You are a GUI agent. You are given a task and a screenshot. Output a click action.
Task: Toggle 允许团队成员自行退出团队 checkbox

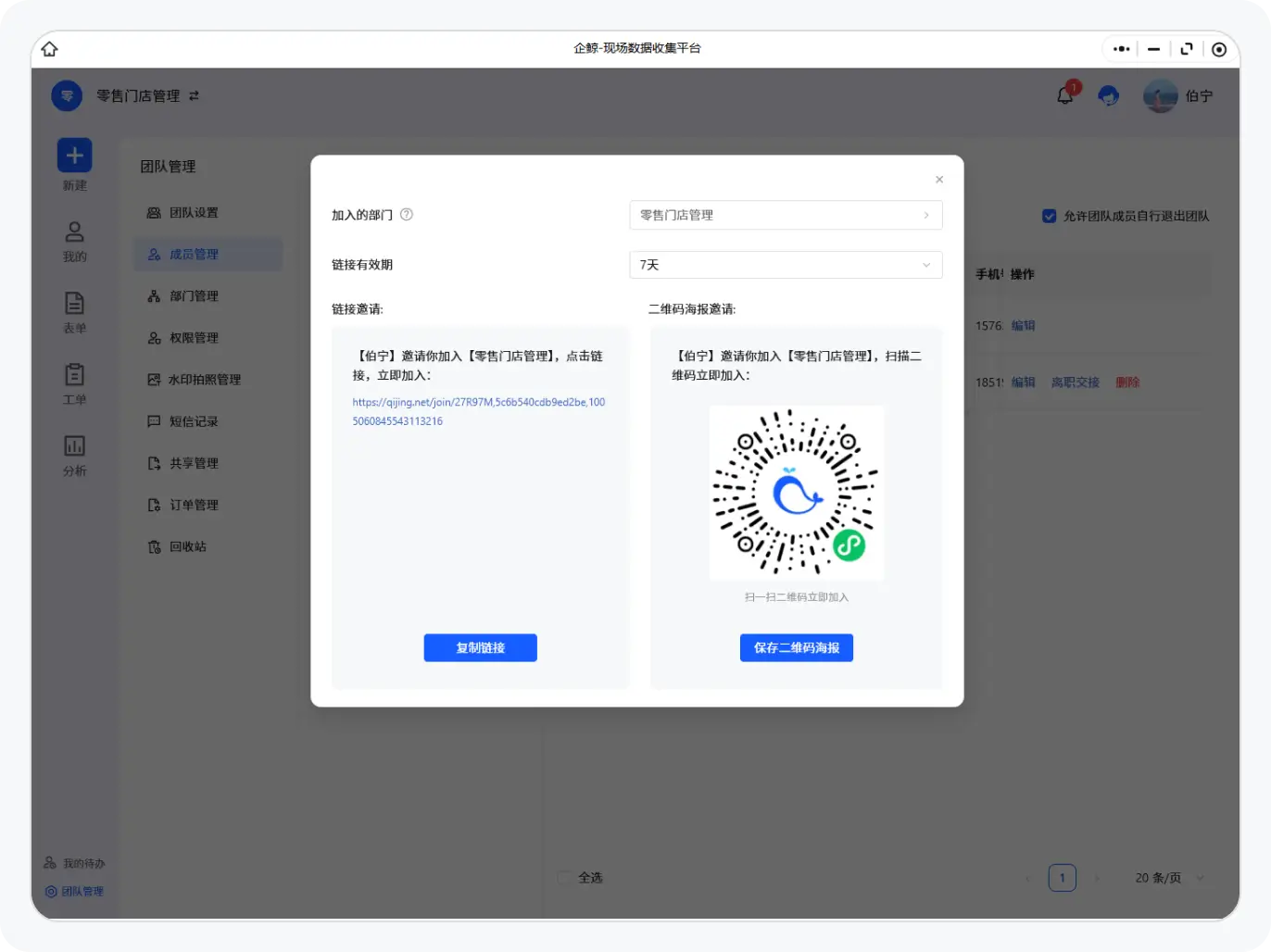(1050, 216)
